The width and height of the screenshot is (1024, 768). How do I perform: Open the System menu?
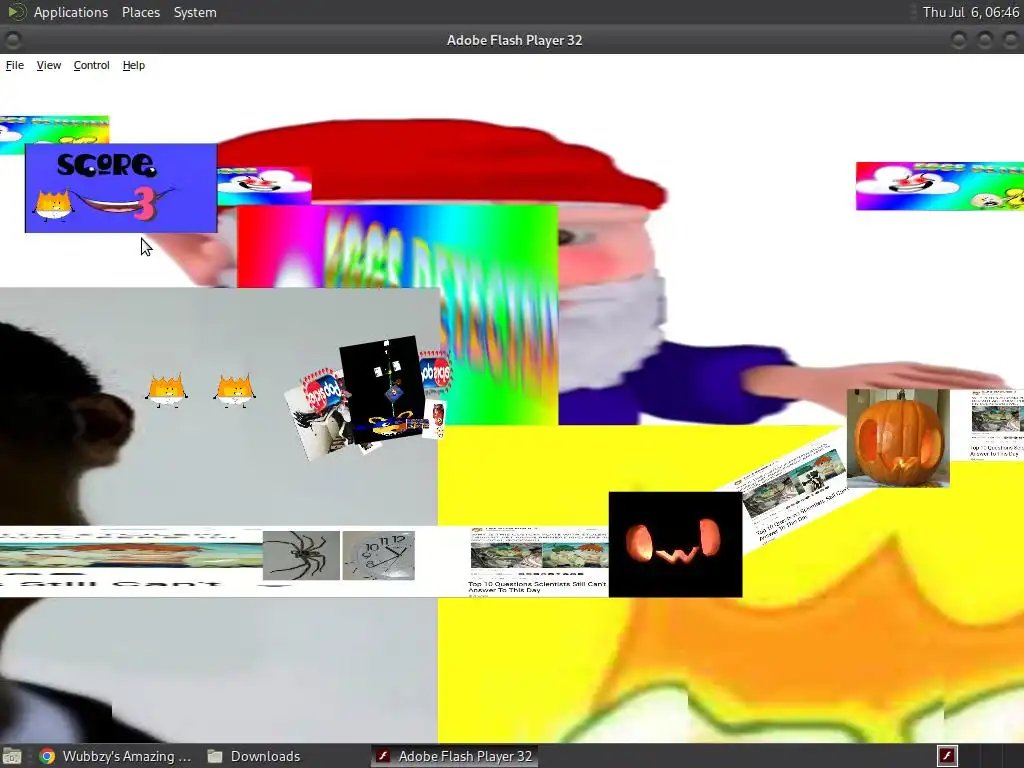coord(195,12)
